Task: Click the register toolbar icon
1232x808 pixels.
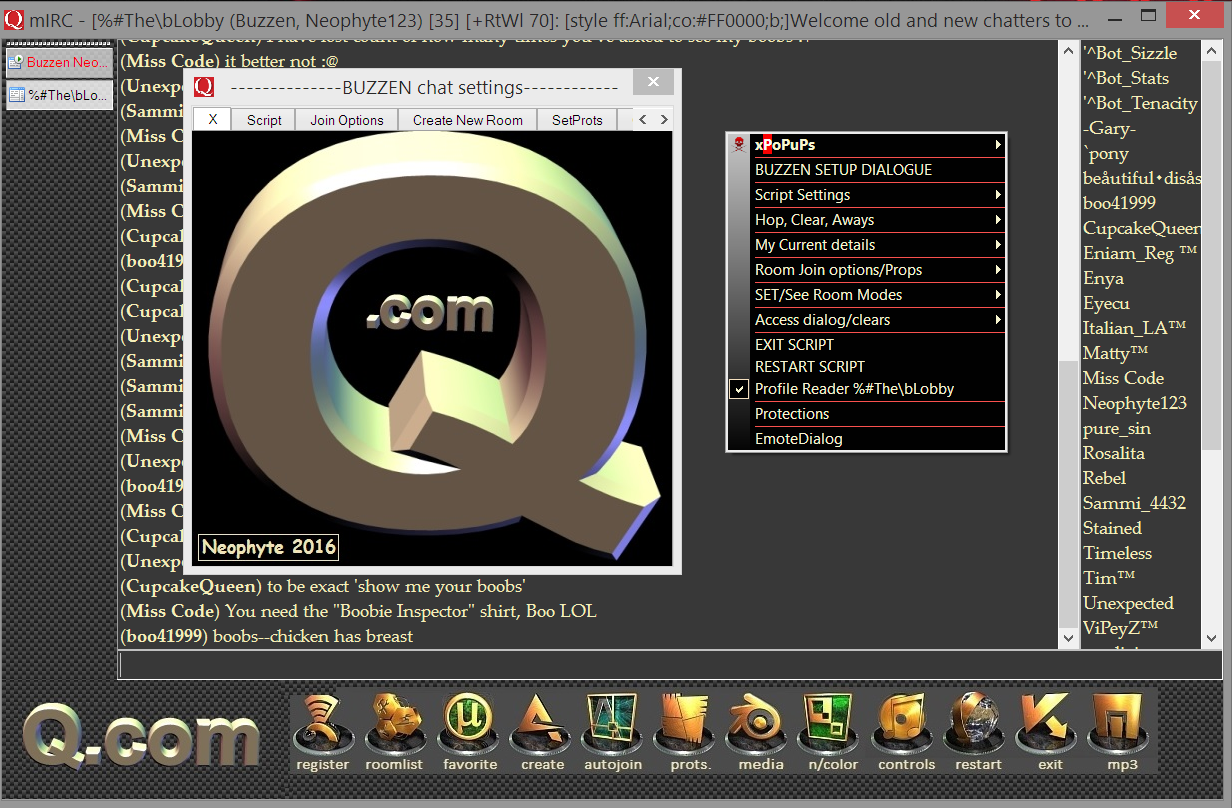Action: [x=322, y=732]
